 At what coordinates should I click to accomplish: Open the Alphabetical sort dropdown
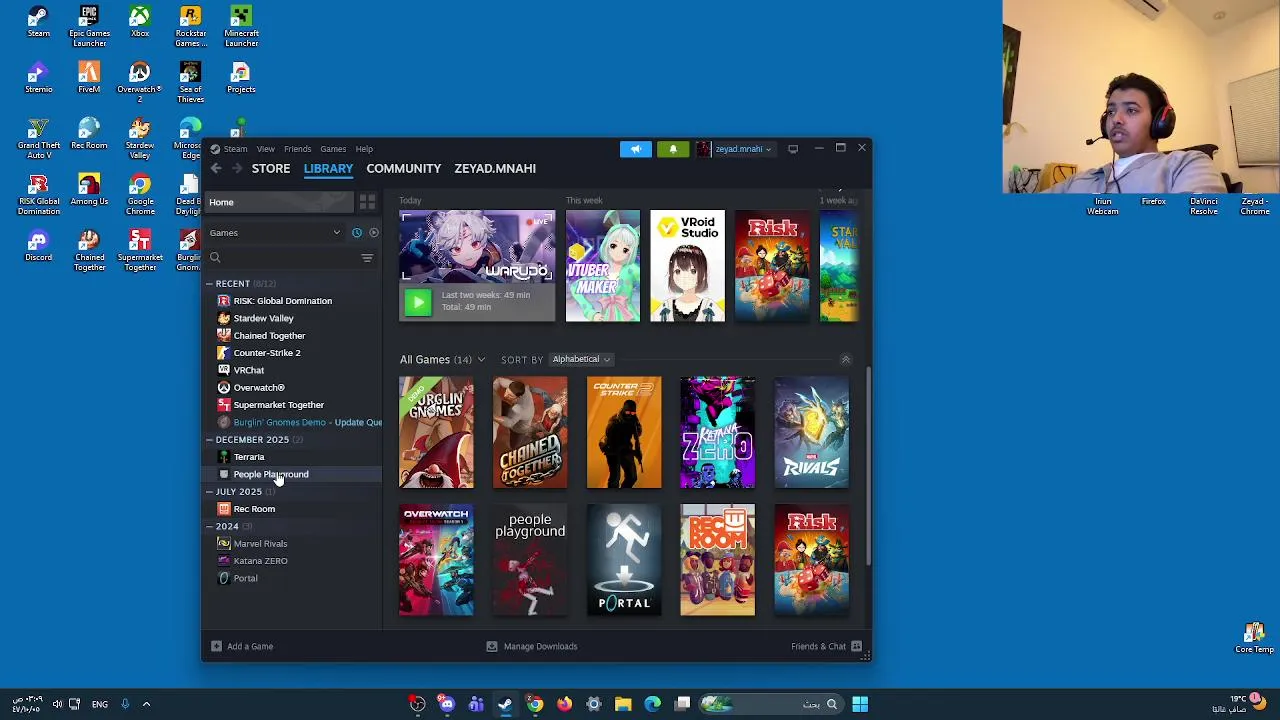[580, 359]
